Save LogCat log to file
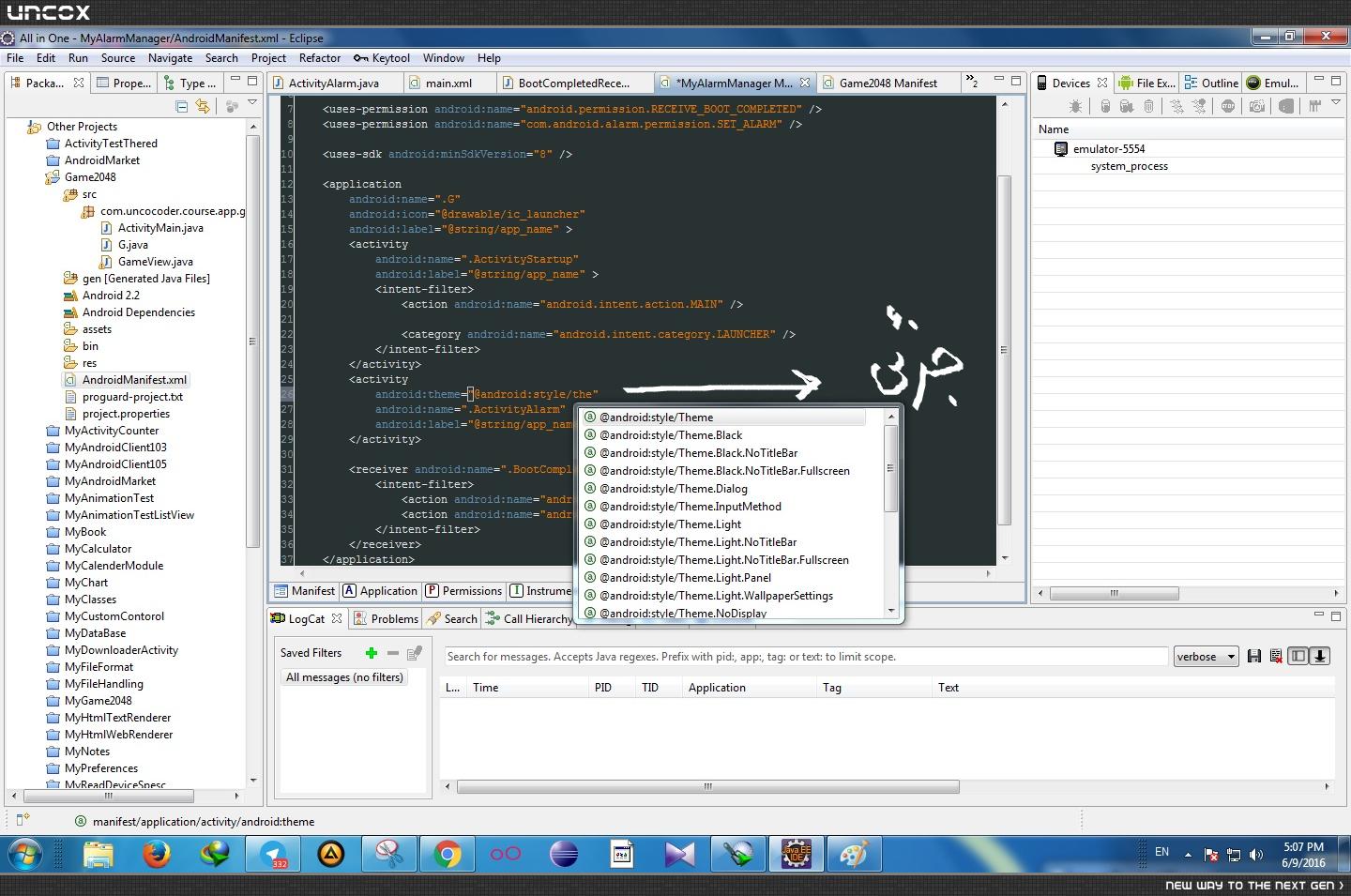Image resolution: width=1351 pixels, height=896 pixels. pyautogui.click(x=1254, y=657)
